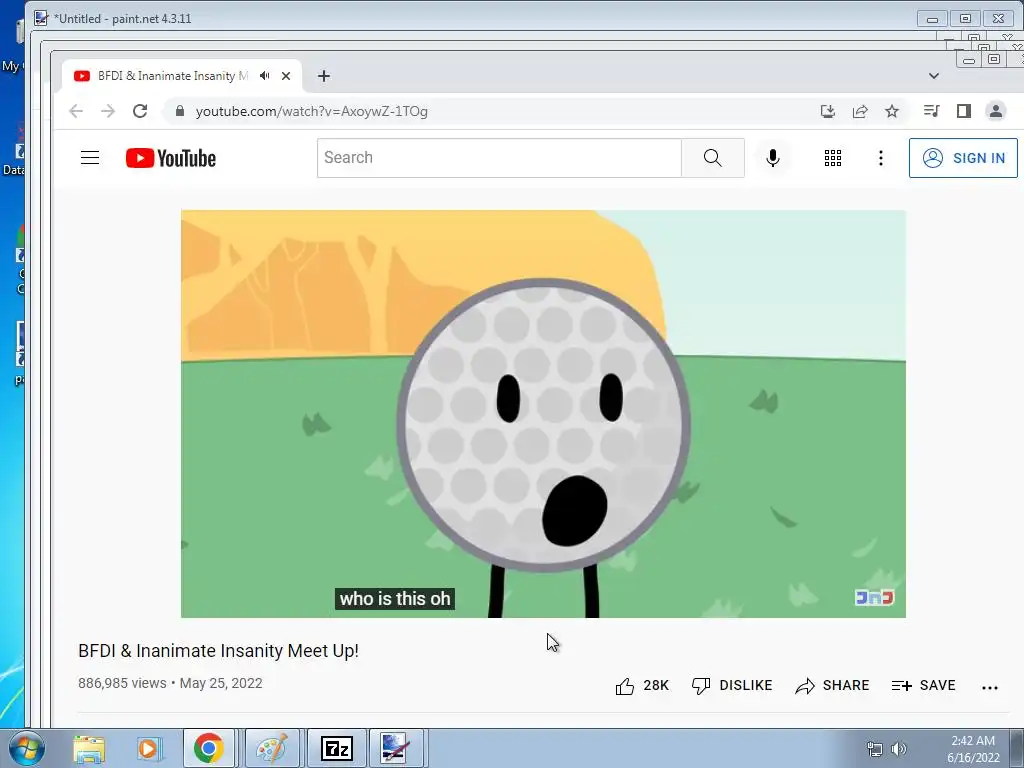This screenshot has width=1024, height=768.
Task: Click the URL address bar text
Action: 312,111
